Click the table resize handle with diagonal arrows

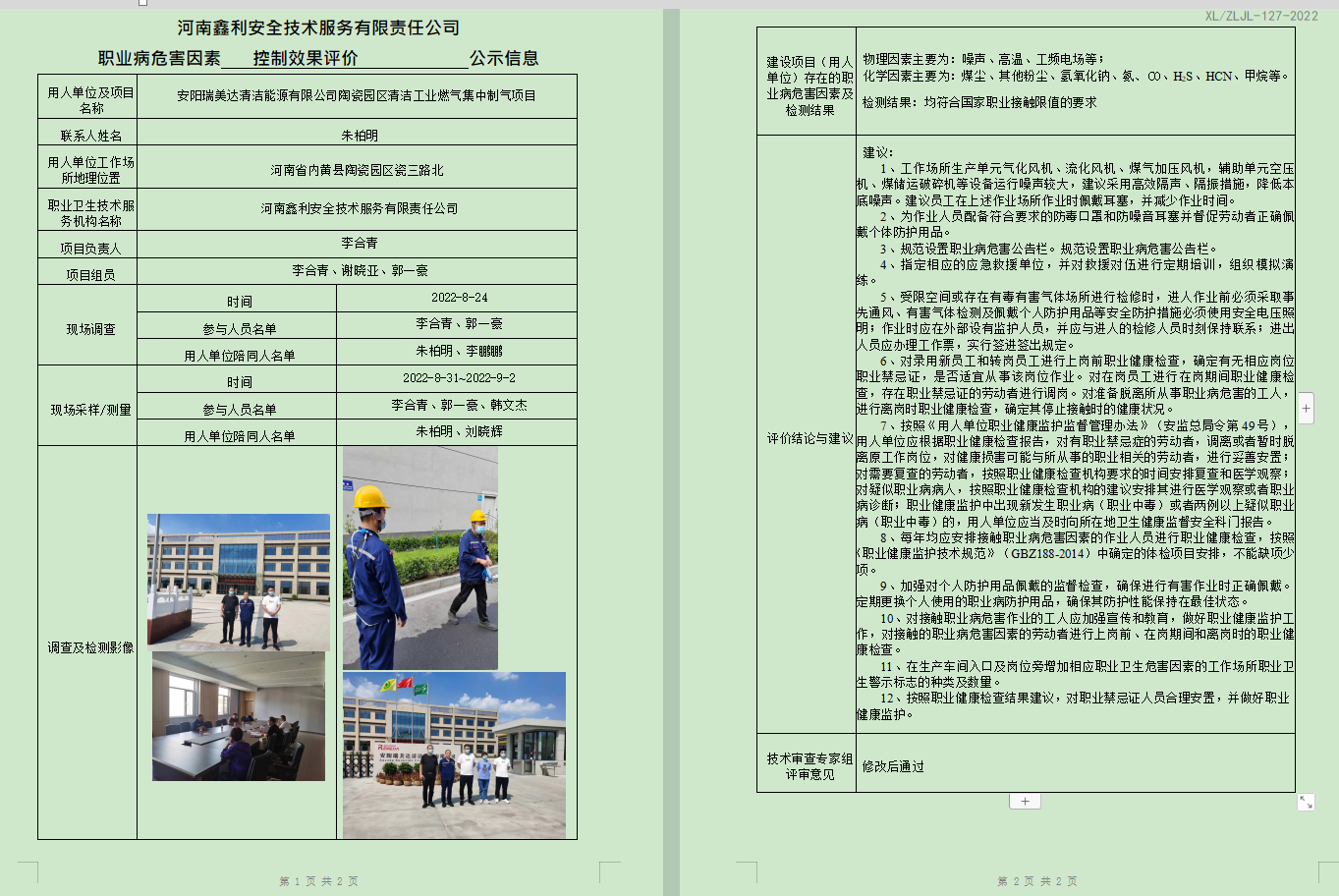click(1306, 802)
